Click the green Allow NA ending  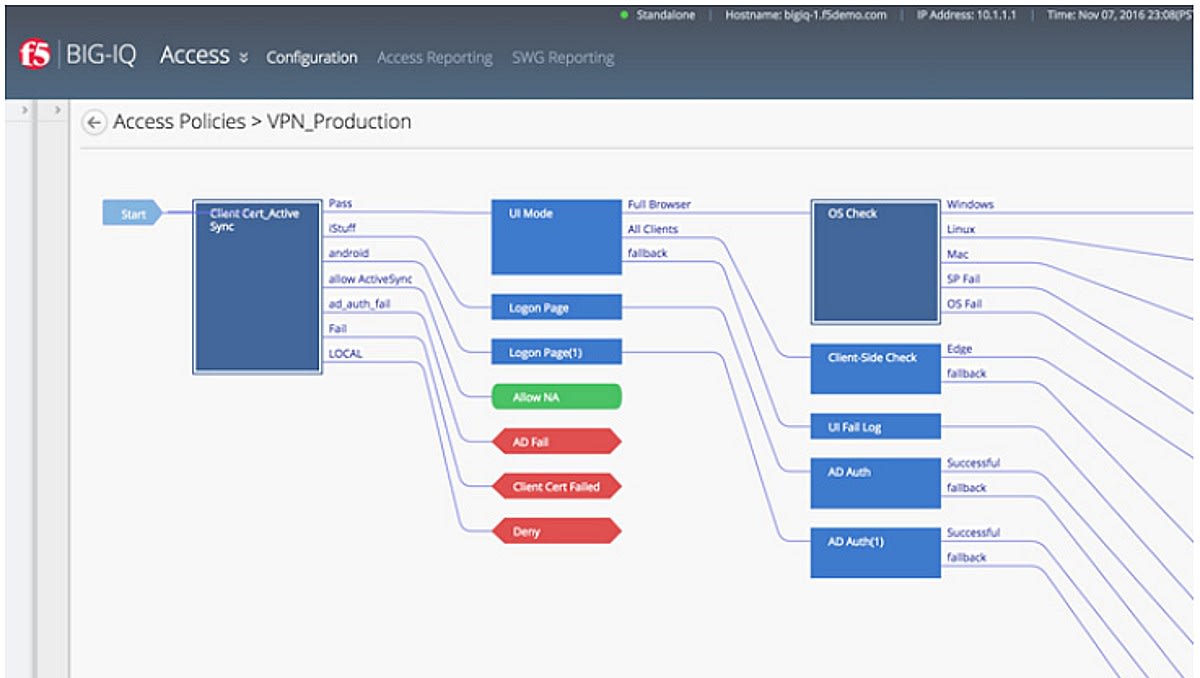(x=556, y=397)
